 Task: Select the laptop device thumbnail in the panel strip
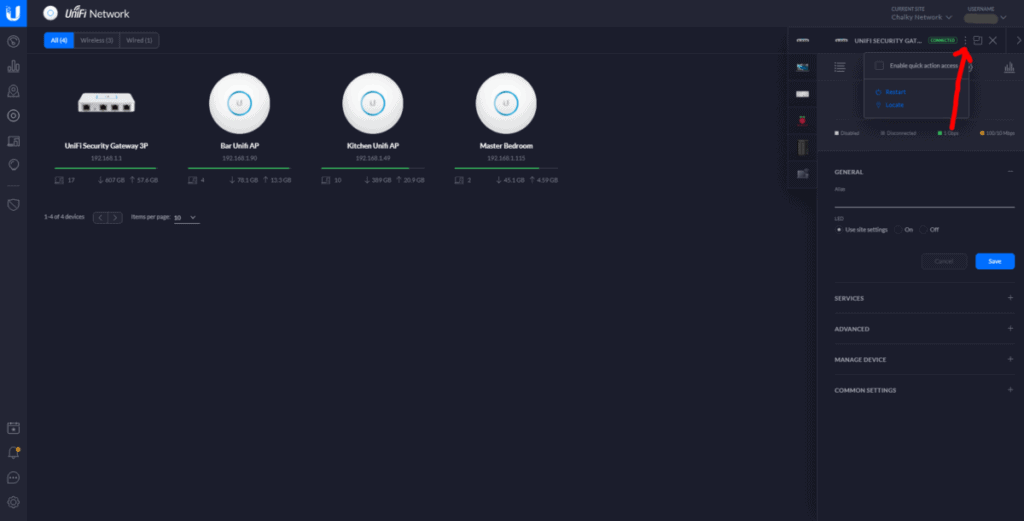coord(803,67)
